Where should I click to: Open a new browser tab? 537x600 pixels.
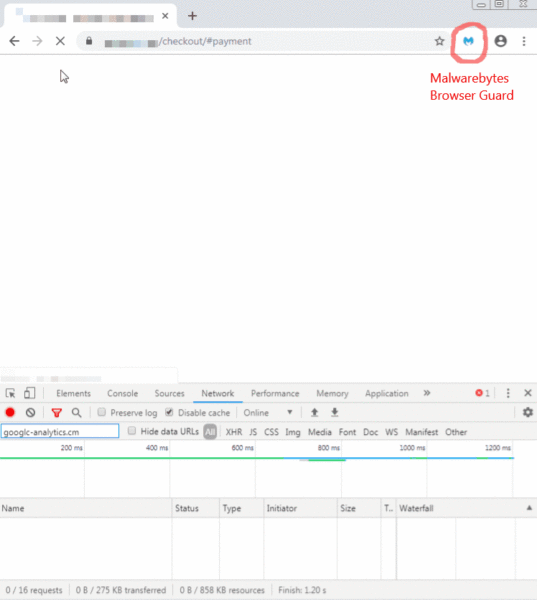[193, 16]
